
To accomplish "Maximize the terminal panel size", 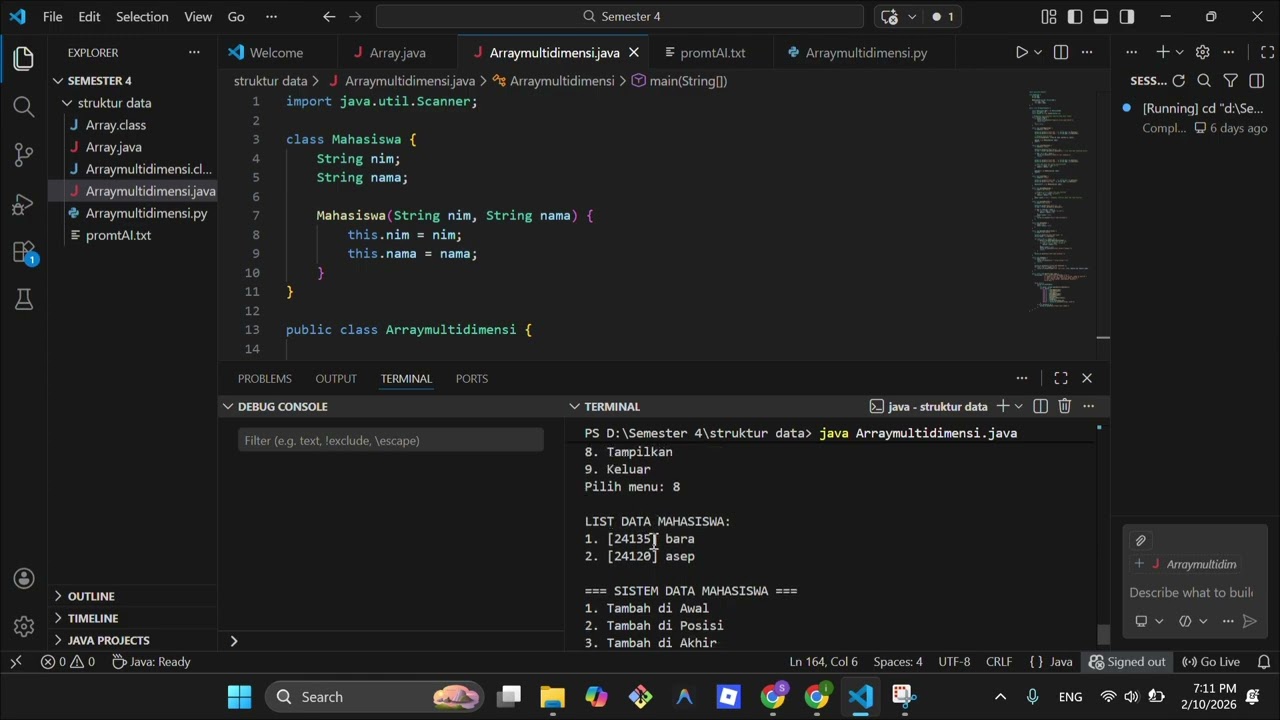I will pos(1061,378).
